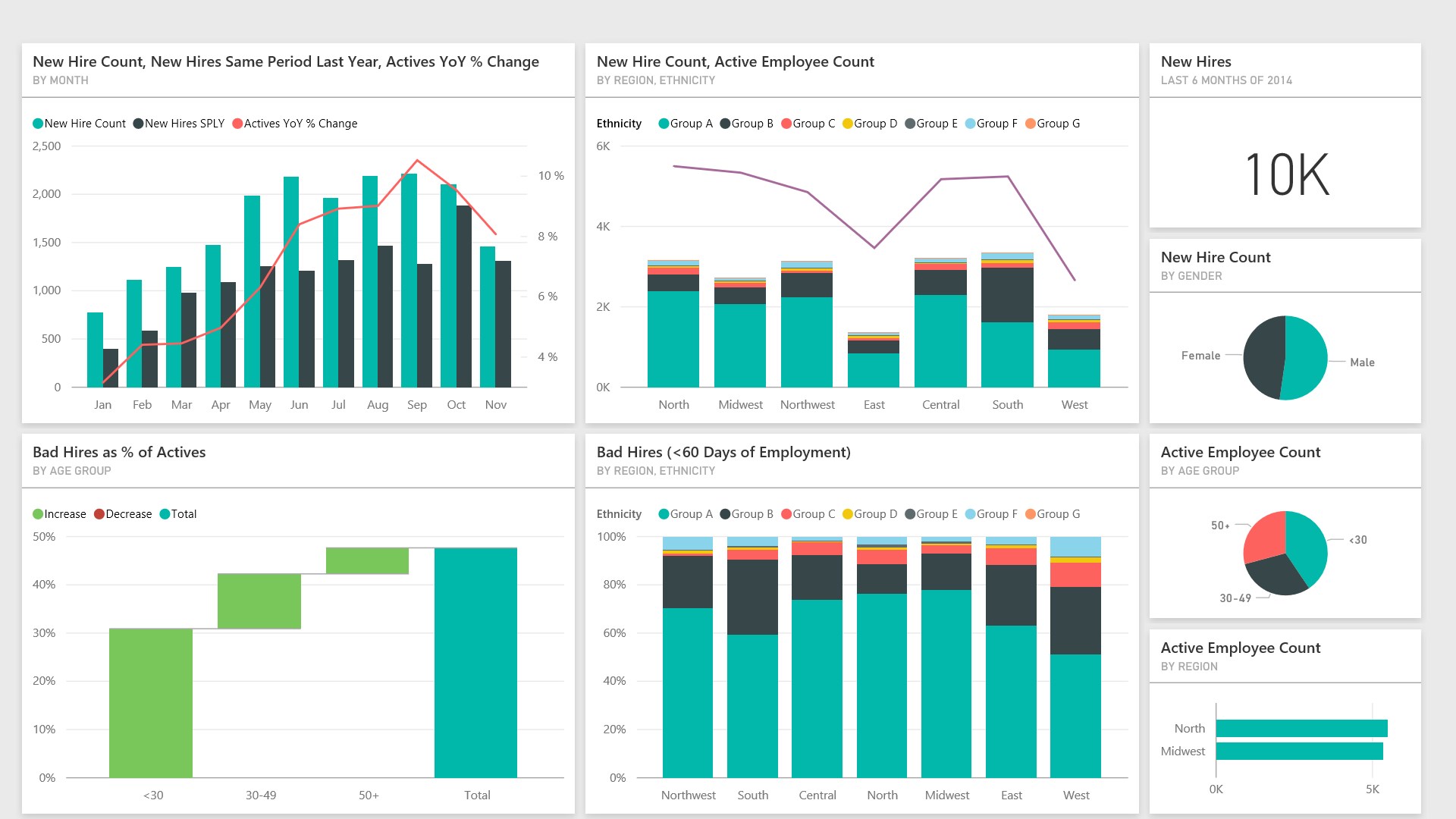Click the 10K New Hires card
This screenshot has width=1456, height=819.
[x=1286, y=174]
